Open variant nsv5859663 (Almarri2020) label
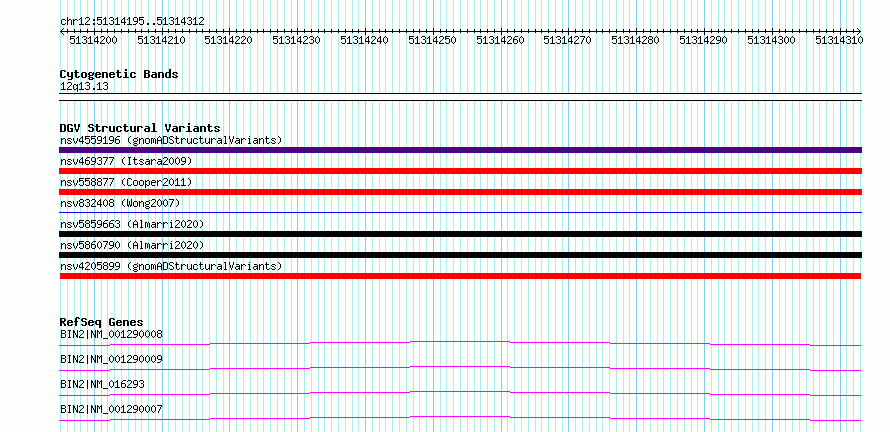Screen dimensions: 890x432 click(x=132, y=224)
